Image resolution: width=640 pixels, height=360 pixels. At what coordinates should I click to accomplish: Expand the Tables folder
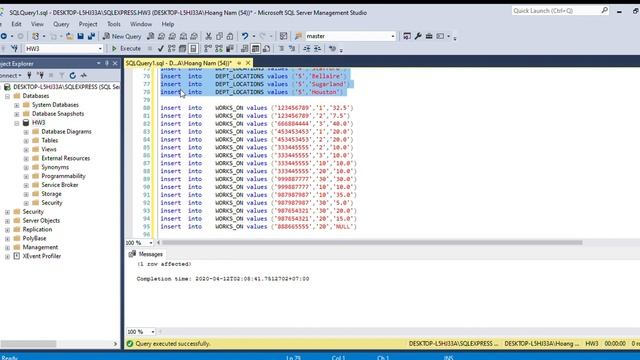(26, 141)
